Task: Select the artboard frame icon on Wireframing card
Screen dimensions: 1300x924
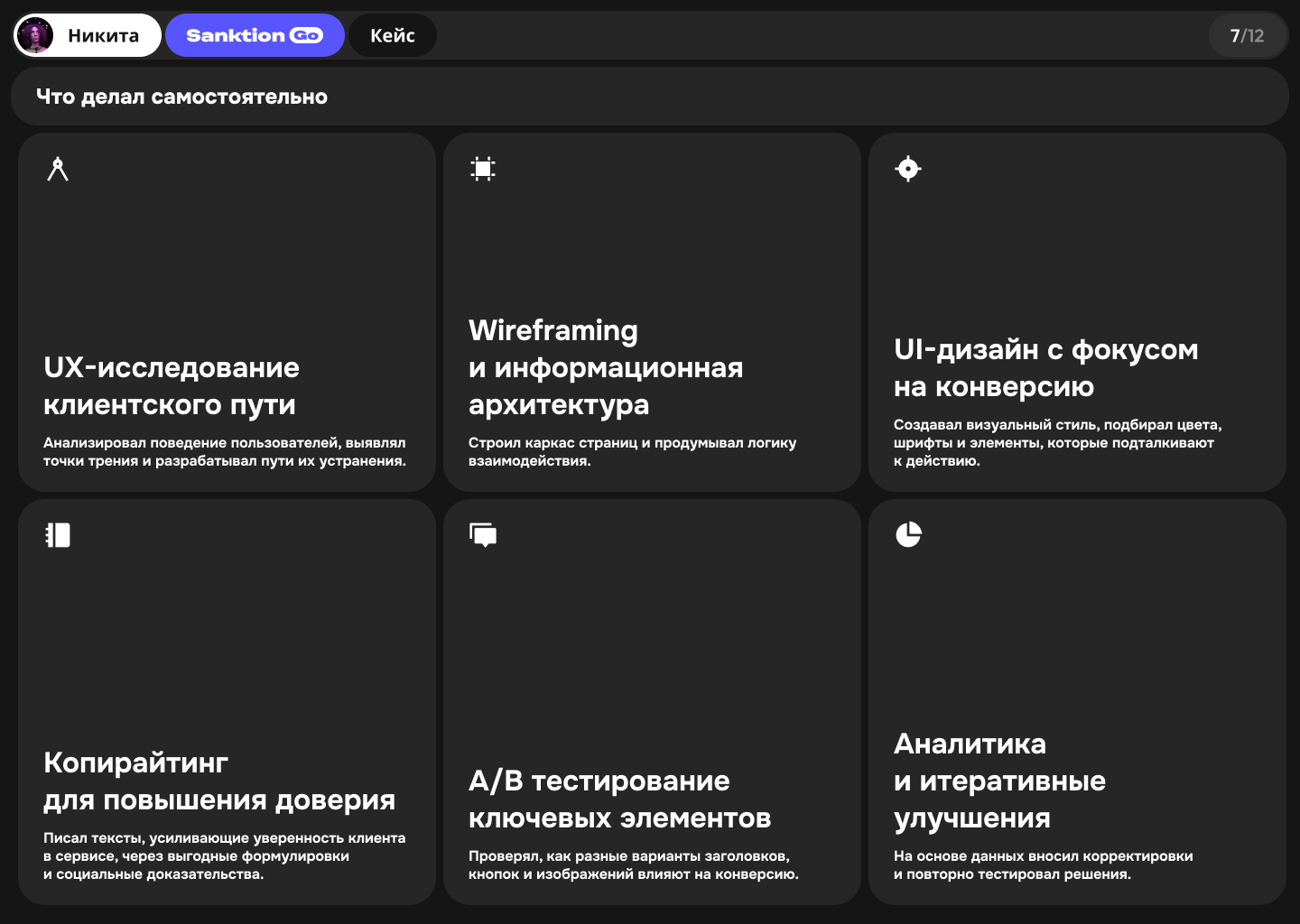Action: 483,169
